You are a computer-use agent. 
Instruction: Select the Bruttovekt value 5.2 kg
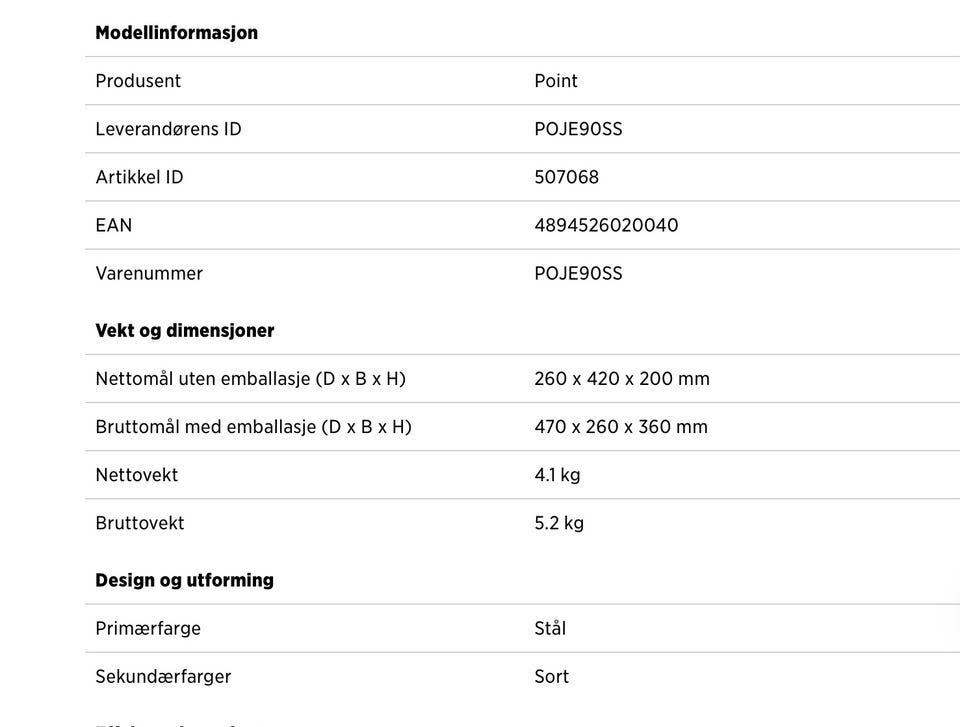point(559,523)
